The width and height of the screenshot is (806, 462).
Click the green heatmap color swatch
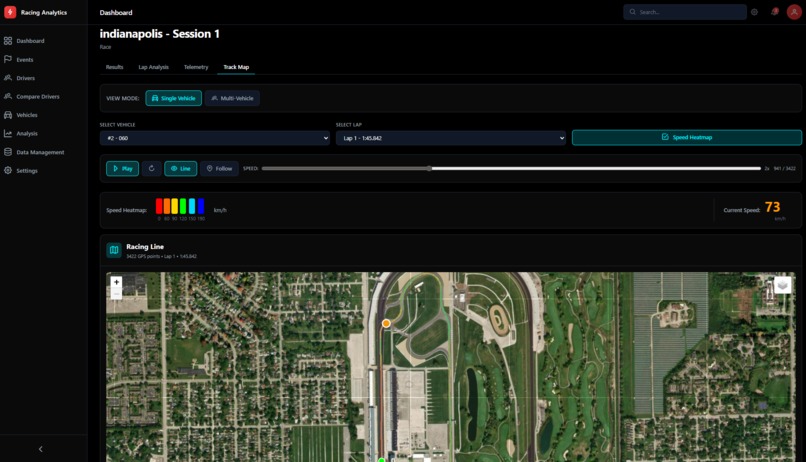(x=183, y=206)
